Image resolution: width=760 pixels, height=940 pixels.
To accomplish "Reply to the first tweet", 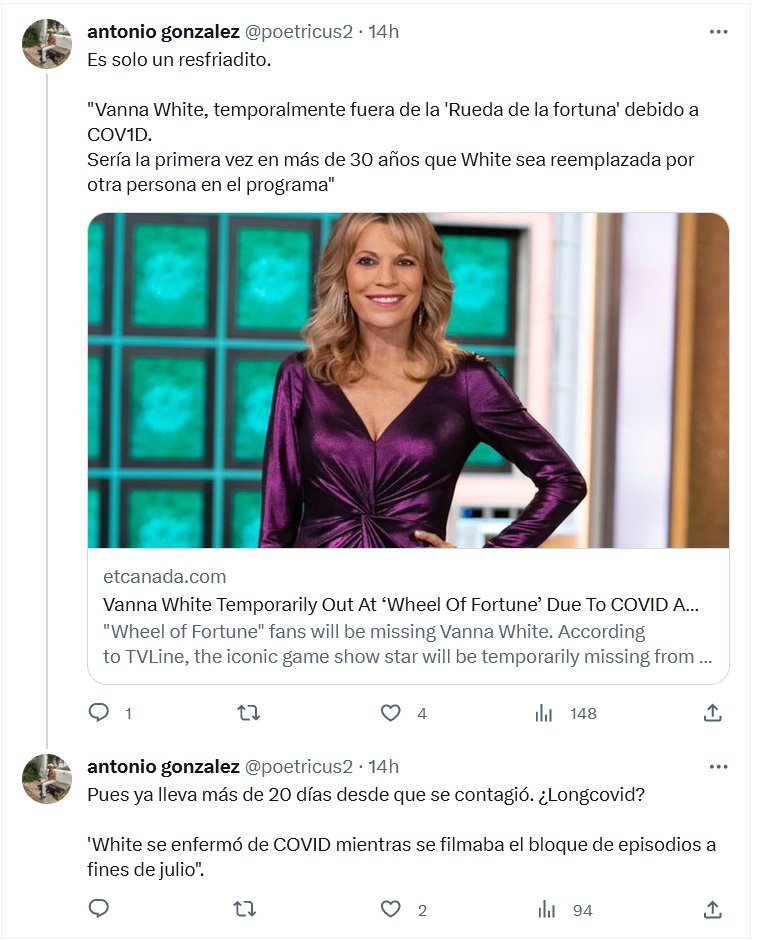I will pos(99,713).
